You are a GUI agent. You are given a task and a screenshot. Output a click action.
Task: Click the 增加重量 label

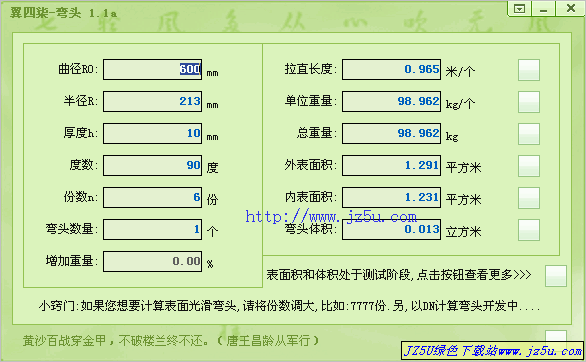click(x=71, y=261)
